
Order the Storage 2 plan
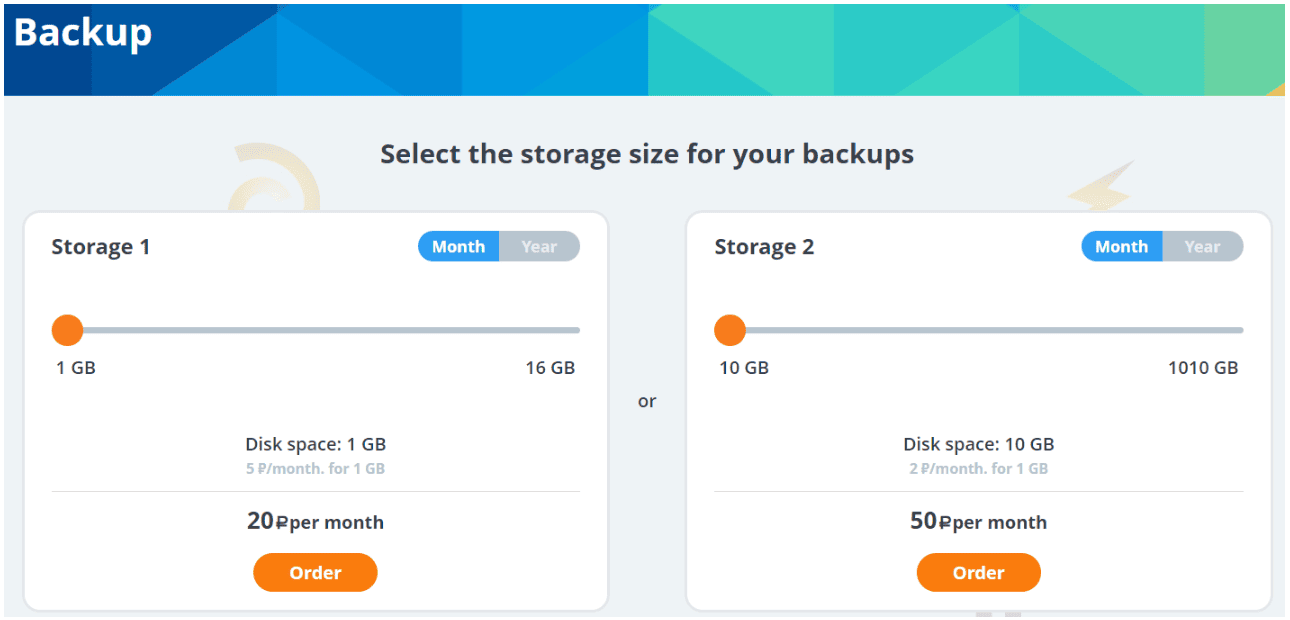(978, 573)
